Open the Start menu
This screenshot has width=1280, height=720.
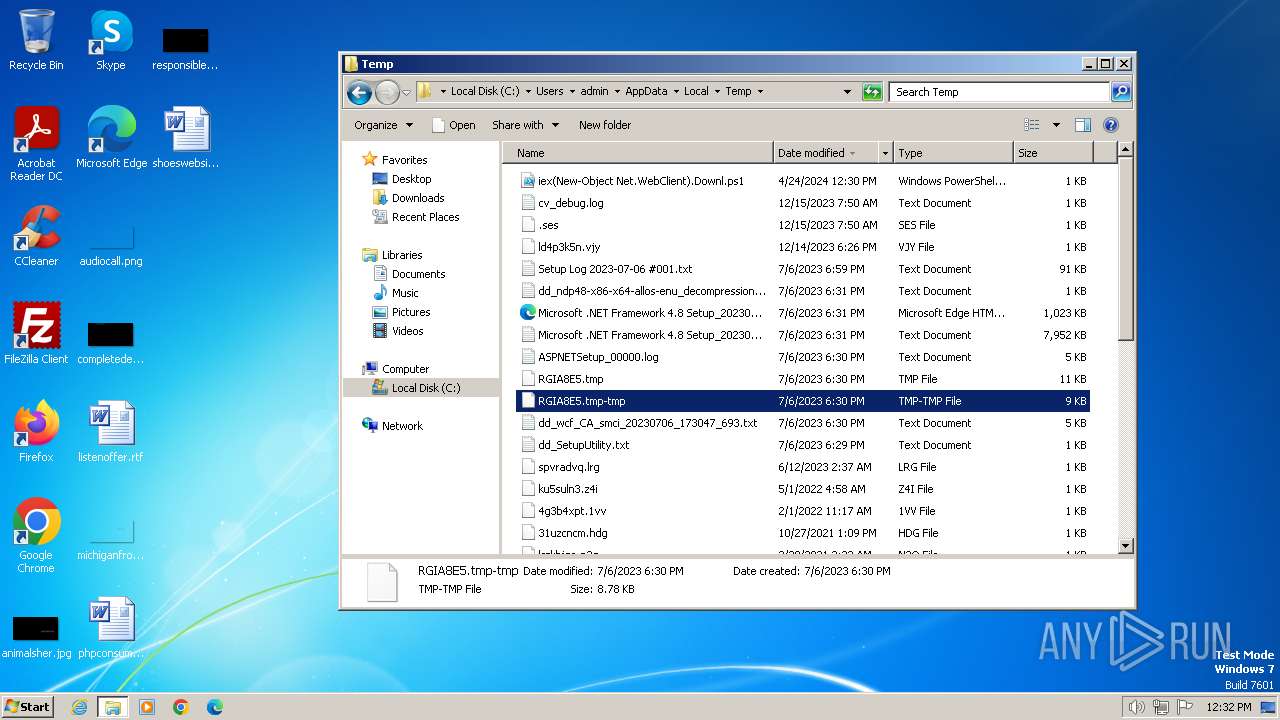tap(27, 707)
